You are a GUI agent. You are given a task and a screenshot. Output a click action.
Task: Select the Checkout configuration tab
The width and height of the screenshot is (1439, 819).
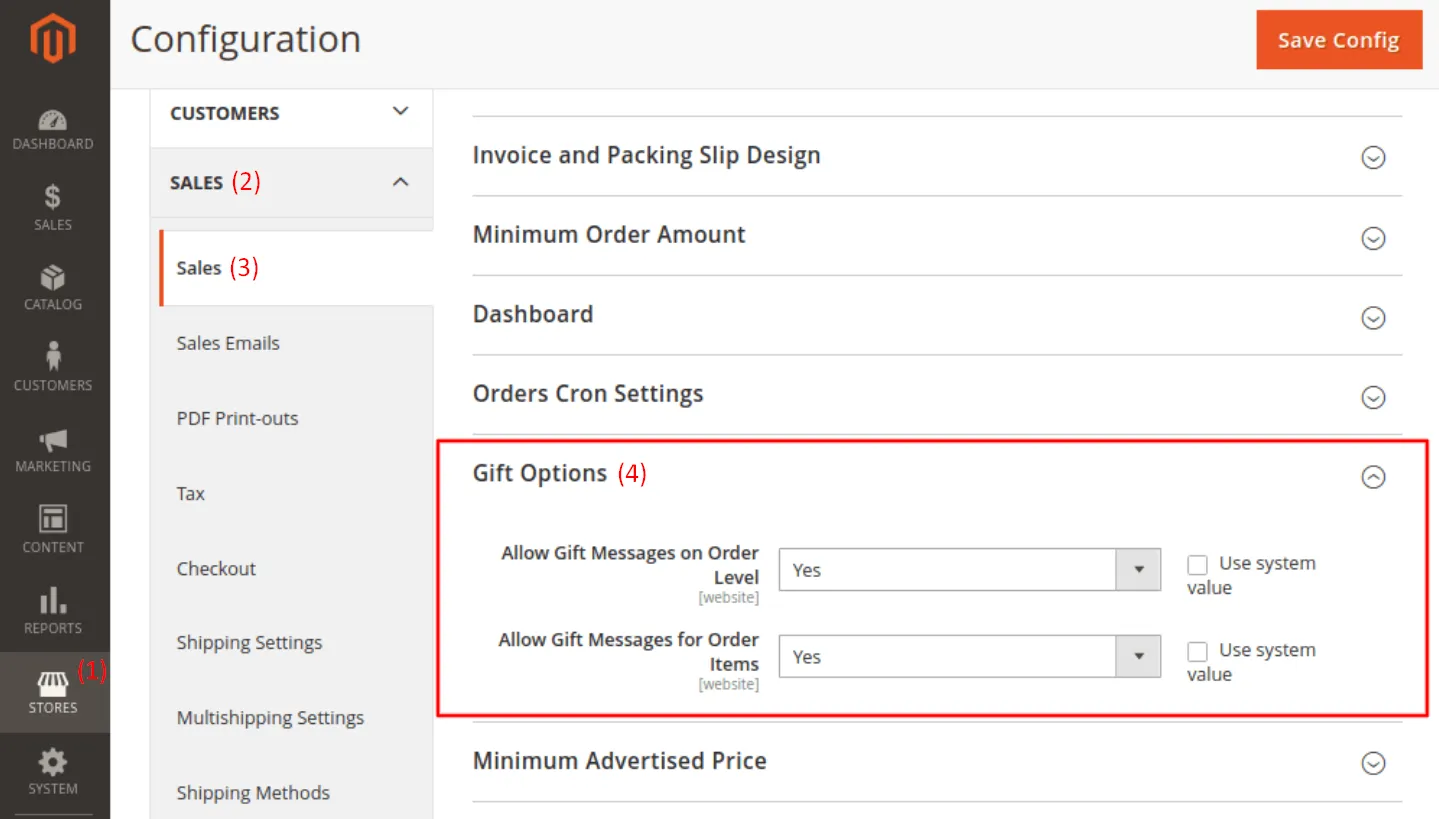point(216,568)
